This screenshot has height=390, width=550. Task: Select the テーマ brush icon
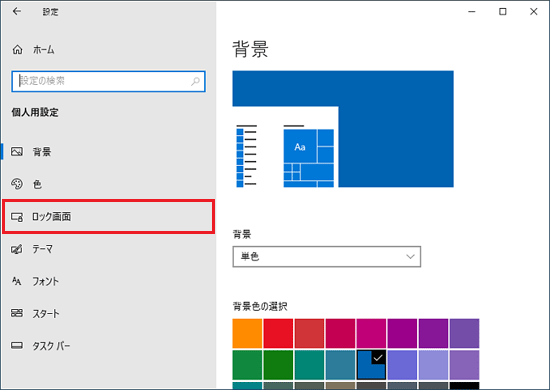tap(17, 249)
